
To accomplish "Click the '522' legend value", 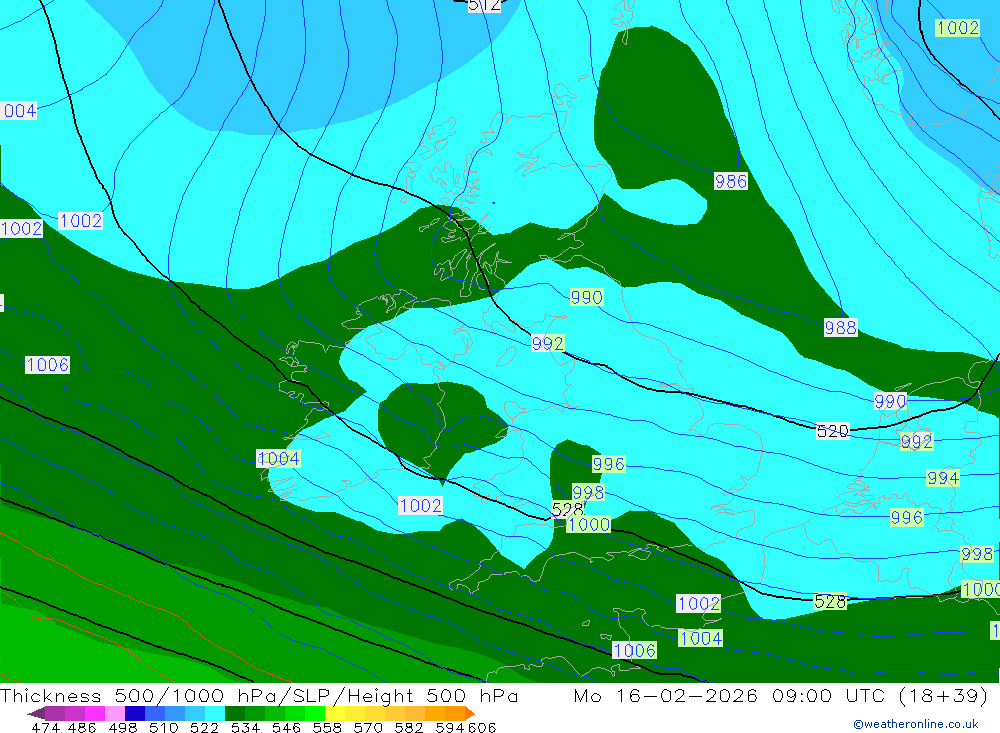I will (x=204, y=728).
